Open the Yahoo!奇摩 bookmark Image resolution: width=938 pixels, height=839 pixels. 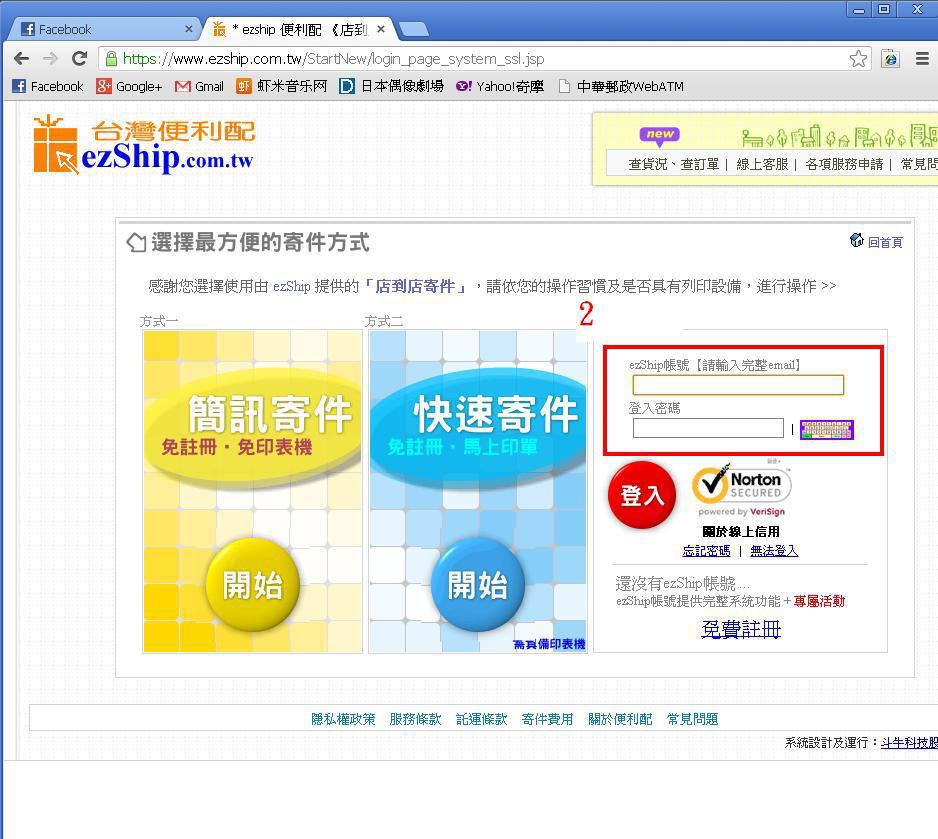[500, 86]
